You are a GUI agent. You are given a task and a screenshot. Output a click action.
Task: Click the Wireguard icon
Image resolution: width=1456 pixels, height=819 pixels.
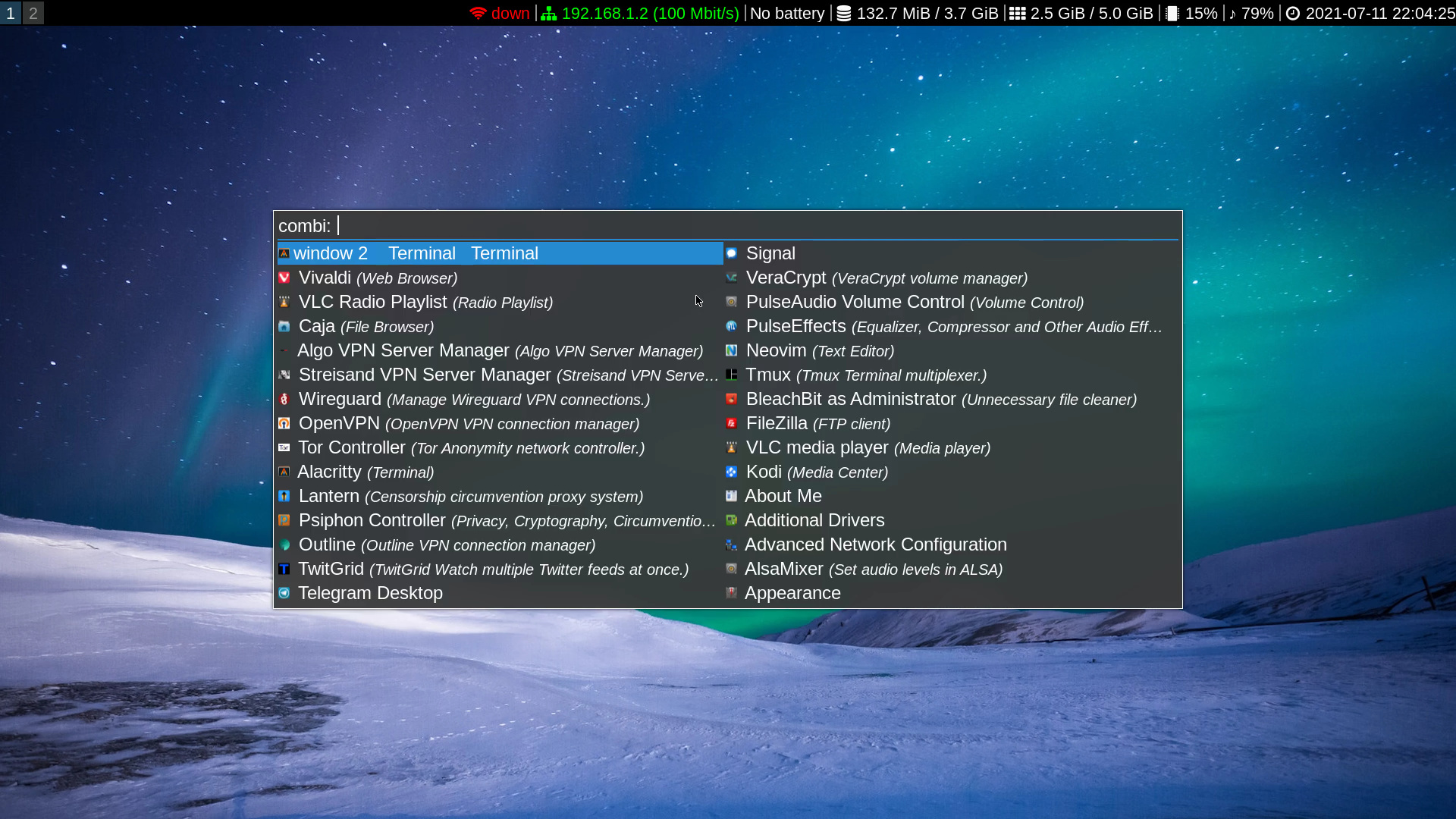coord(284,399)
